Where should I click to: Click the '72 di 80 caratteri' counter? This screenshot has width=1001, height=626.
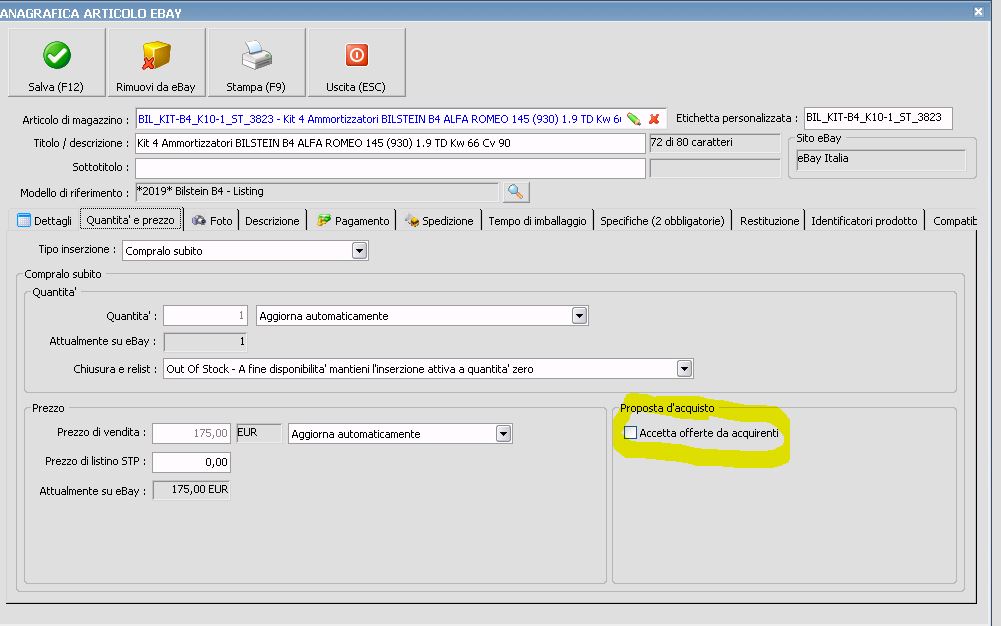(x=714, y=142)
